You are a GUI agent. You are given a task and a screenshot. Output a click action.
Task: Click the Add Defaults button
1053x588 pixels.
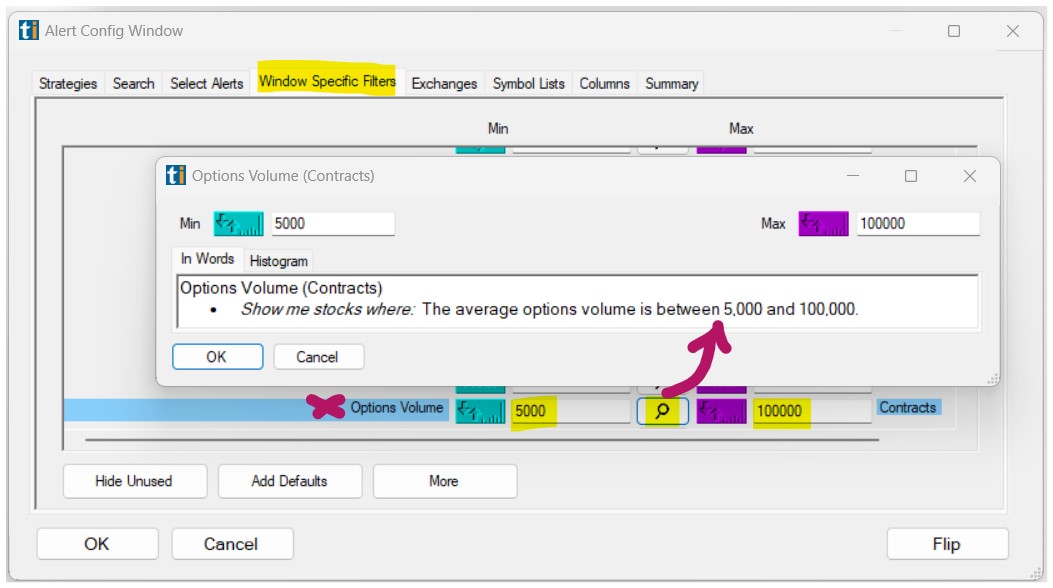(290, 481)
